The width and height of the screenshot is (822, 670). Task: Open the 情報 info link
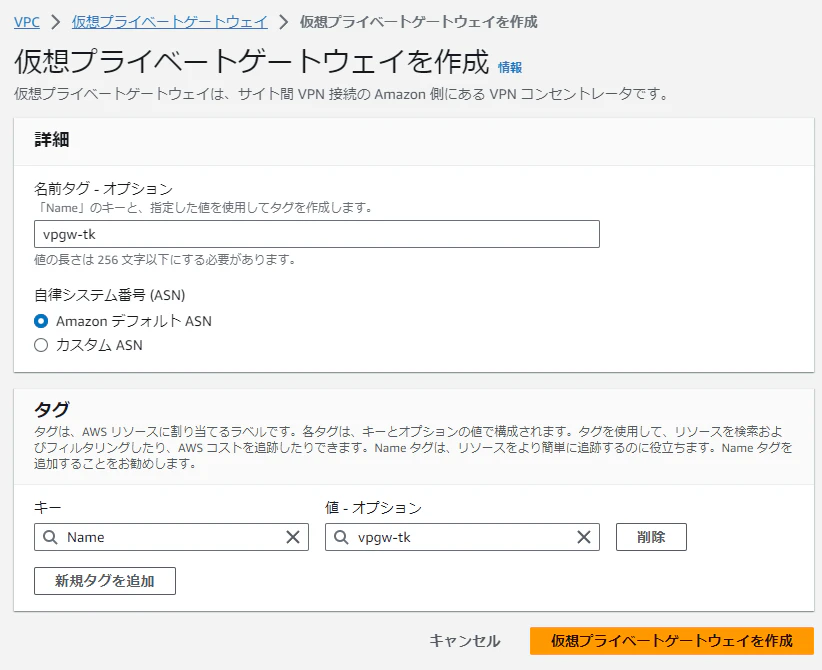click(x=510, y=67)
